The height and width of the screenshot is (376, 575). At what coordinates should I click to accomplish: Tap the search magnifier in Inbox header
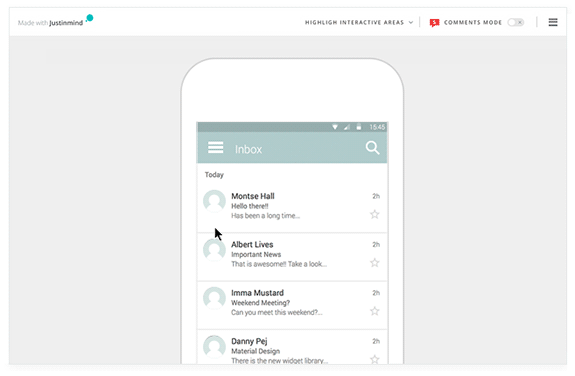pos(372,147)
